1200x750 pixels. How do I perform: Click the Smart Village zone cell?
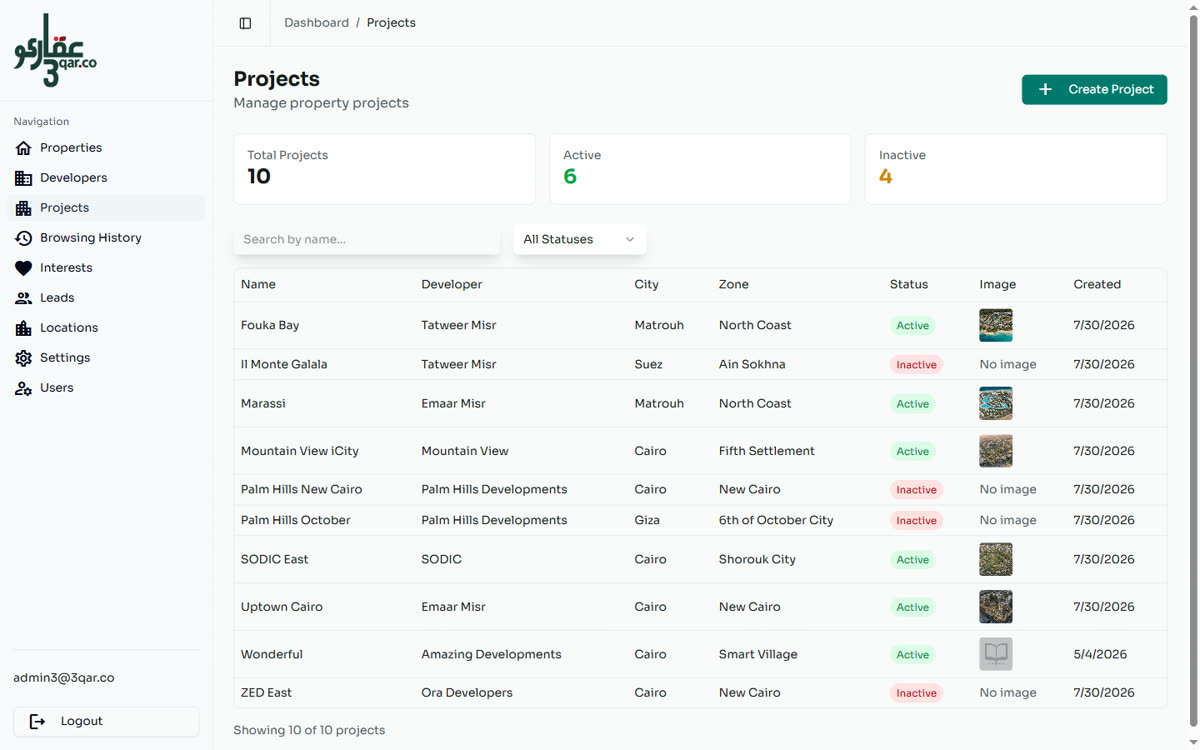pyautogui.click(x=758, y=655)
